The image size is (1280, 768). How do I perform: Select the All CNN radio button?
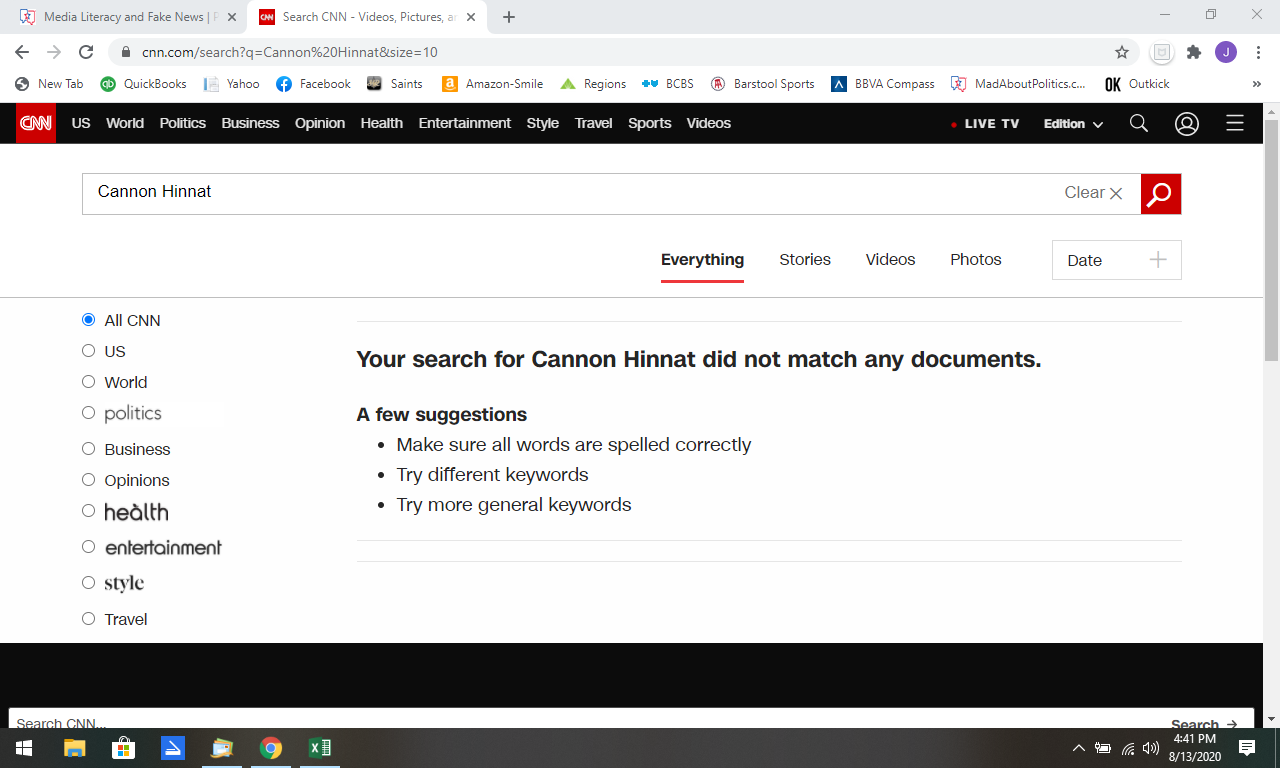click(88, 320)
